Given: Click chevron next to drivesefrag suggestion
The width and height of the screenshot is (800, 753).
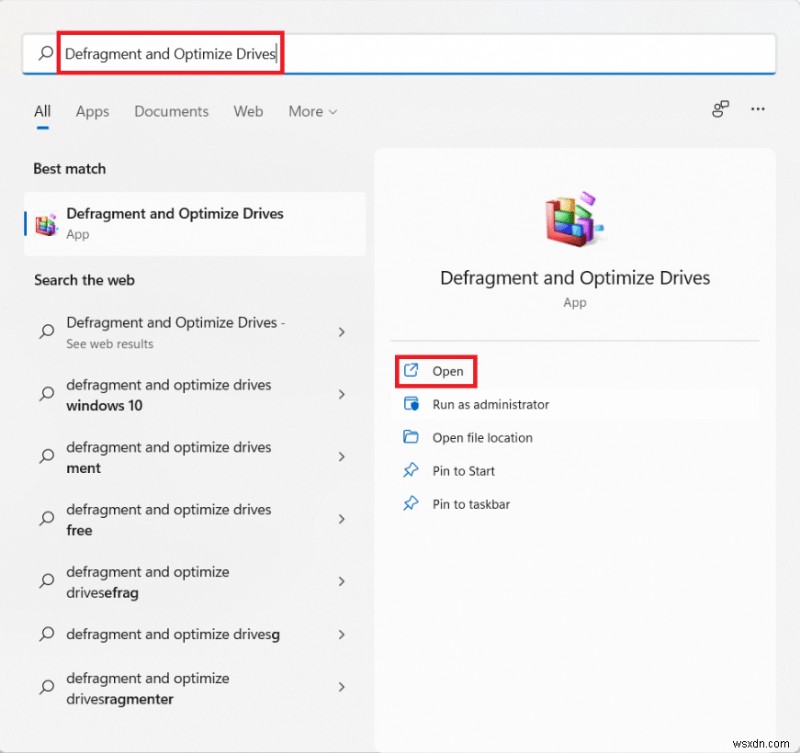Looking at the screenshot, I should point(341,582).
